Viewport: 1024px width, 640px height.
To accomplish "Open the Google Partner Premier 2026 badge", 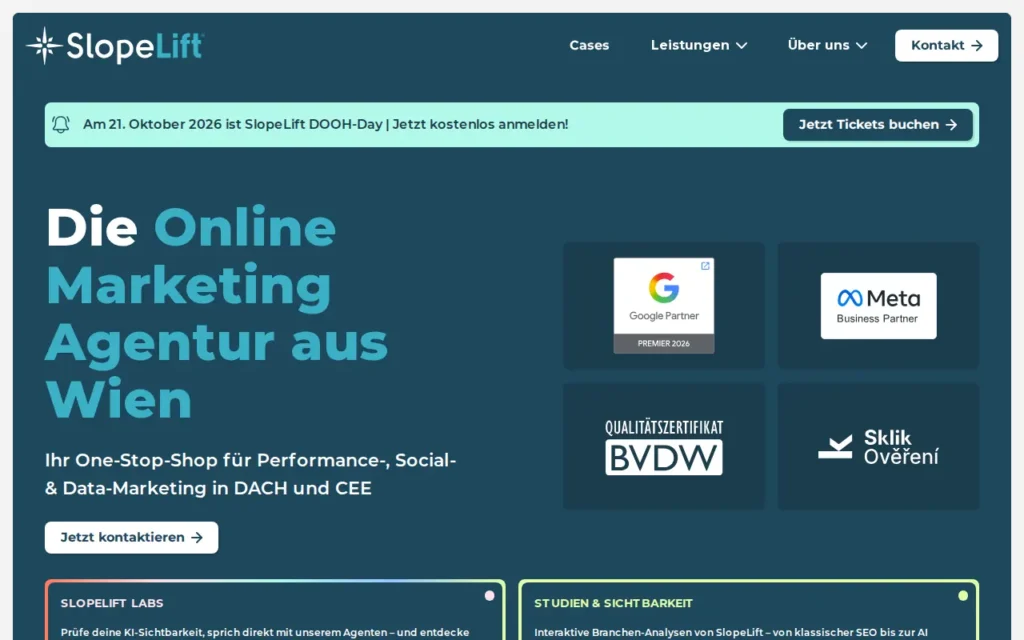I will point(664,306).
